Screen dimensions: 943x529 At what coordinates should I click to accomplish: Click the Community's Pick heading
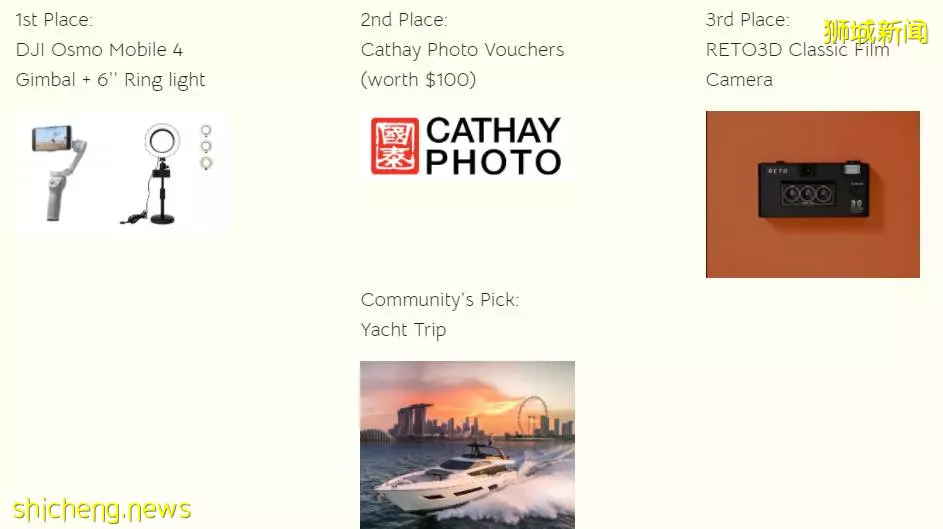[440, 299]
